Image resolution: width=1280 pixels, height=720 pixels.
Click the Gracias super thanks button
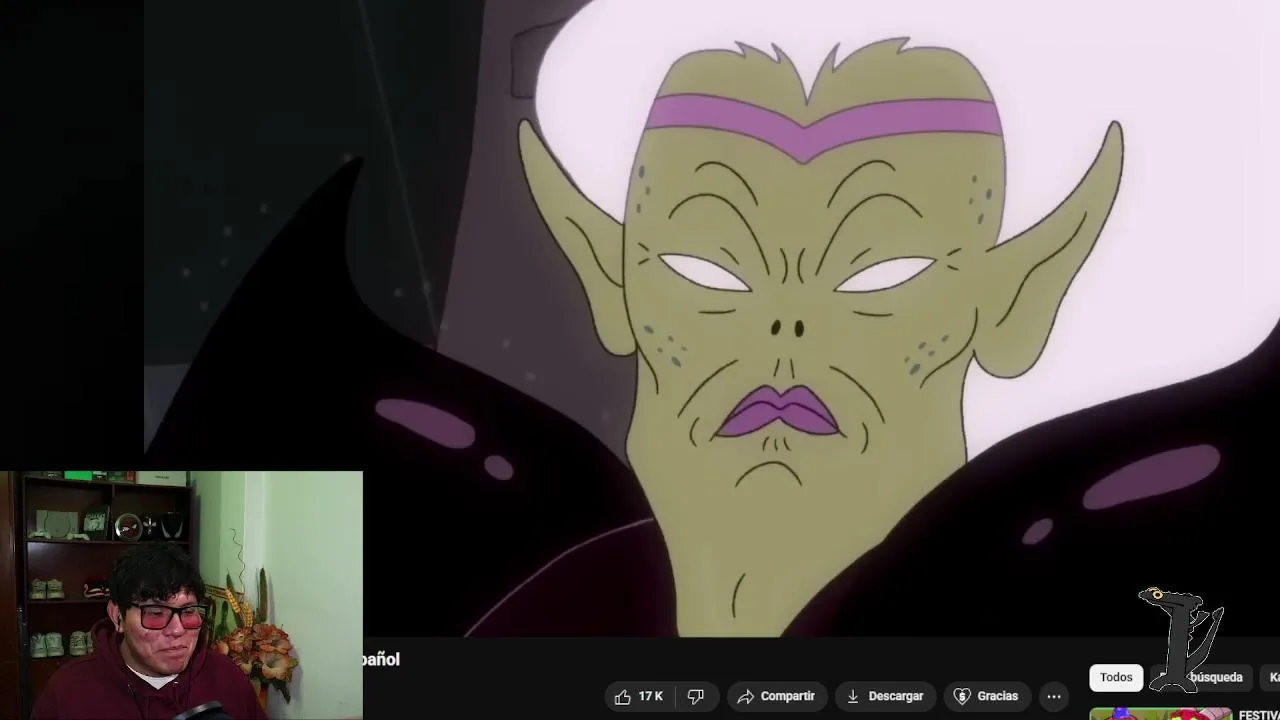986,696
